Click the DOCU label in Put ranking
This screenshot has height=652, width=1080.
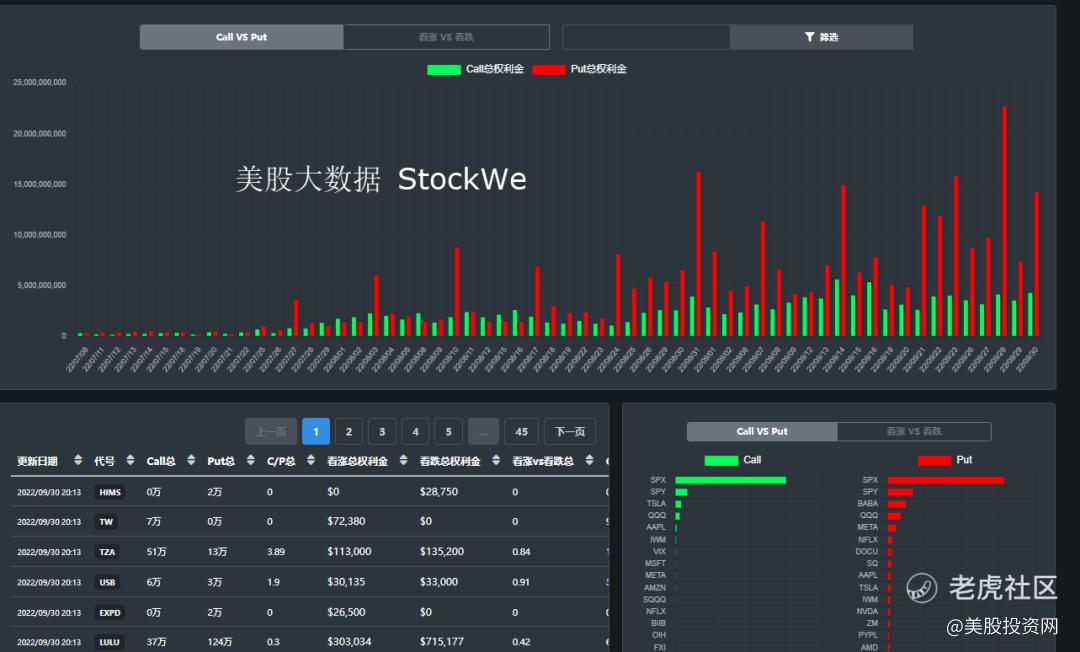tap(866, 551)
